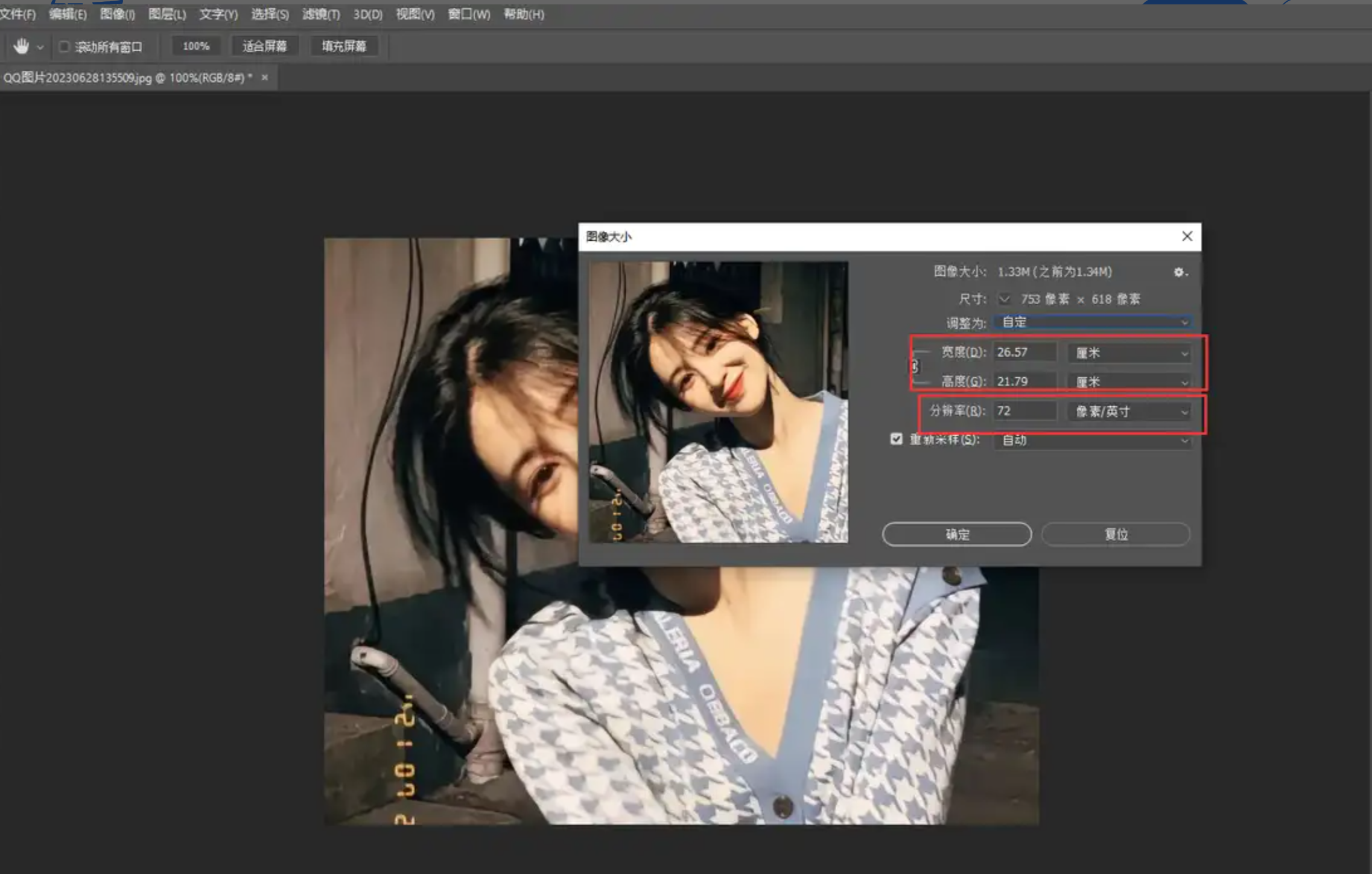Screen dimensions: 1372x874
Task: Open the 滤镜(T) menu
Action: (321, 14)
